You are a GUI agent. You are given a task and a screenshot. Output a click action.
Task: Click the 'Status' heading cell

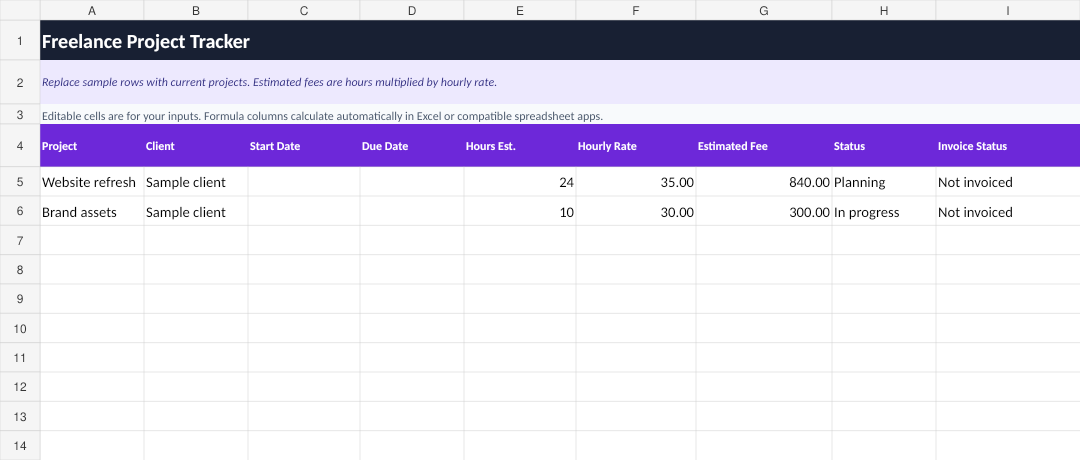(884, 146)
